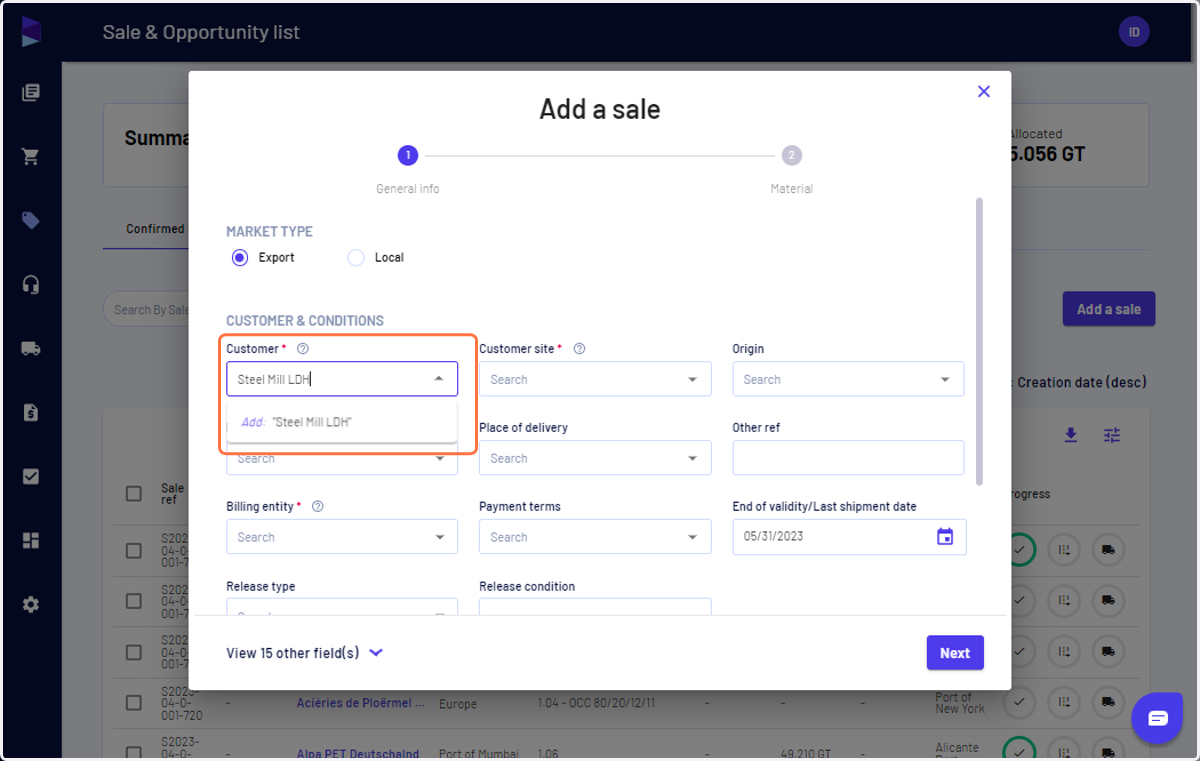Go to step 1 General info
1200x761 pixels.
tap(407, 155)
